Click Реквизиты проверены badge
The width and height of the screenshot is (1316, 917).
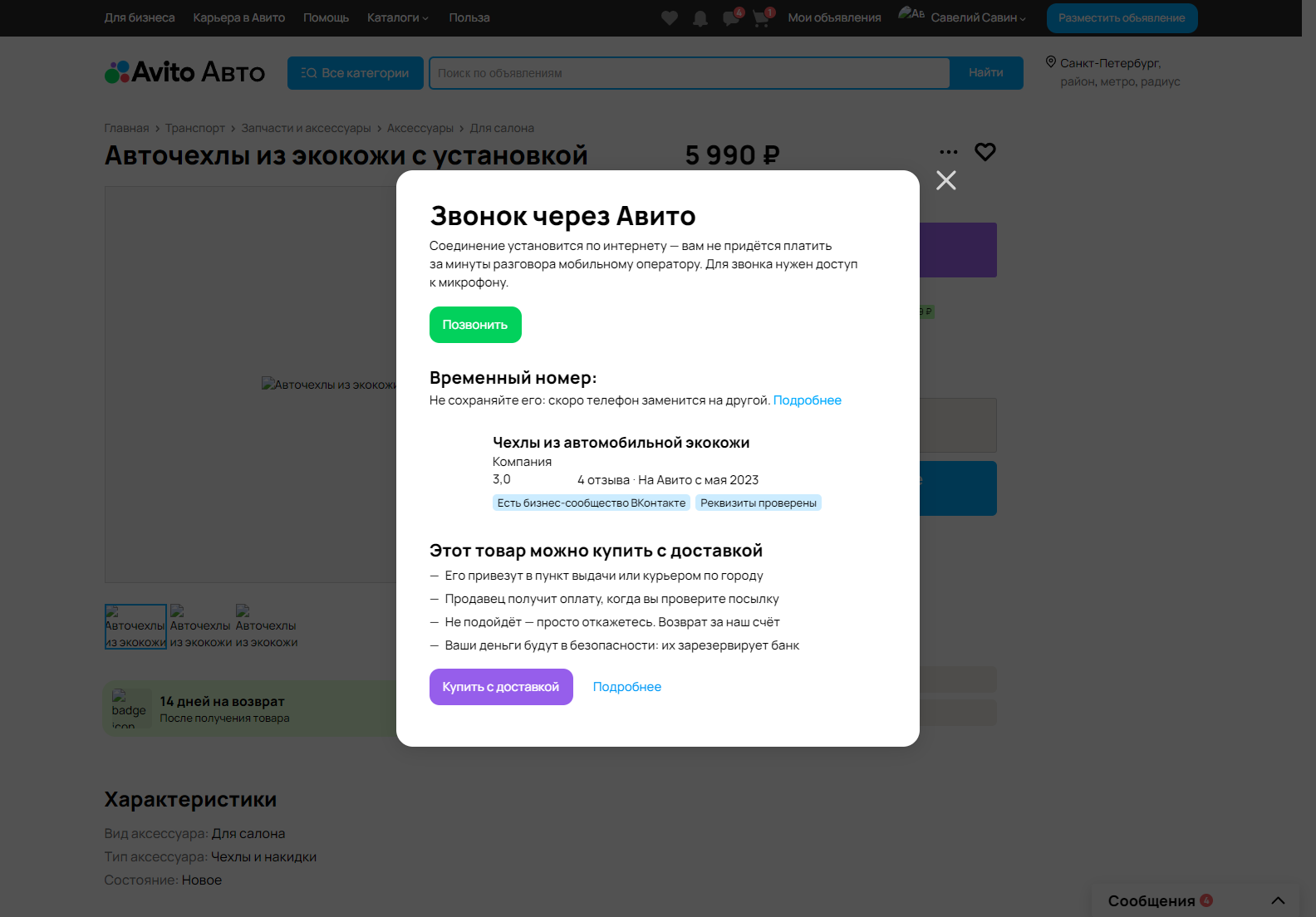pos(759,503)
